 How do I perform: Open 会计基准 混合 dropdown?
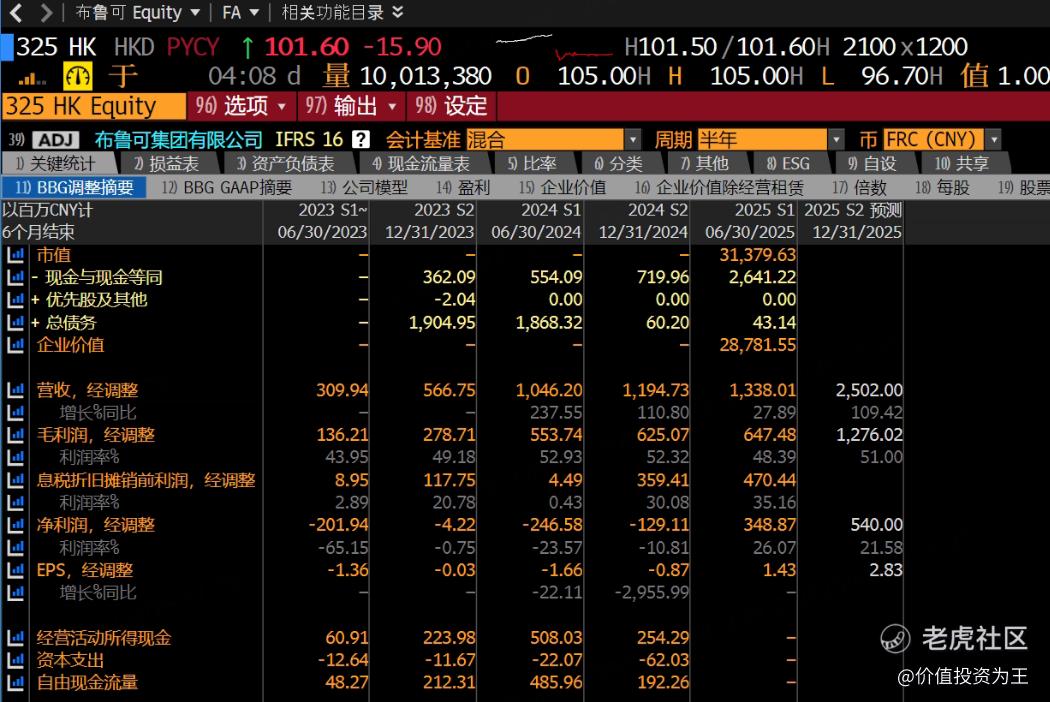point(553,139)
